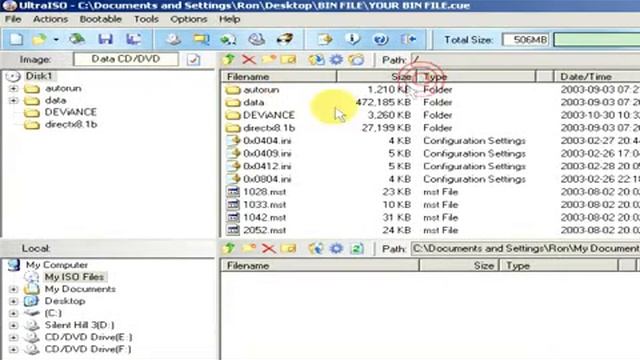Viewport: 640px width, 360px height.
Task: Sort image list by Size column header
Action: (377, 77)
